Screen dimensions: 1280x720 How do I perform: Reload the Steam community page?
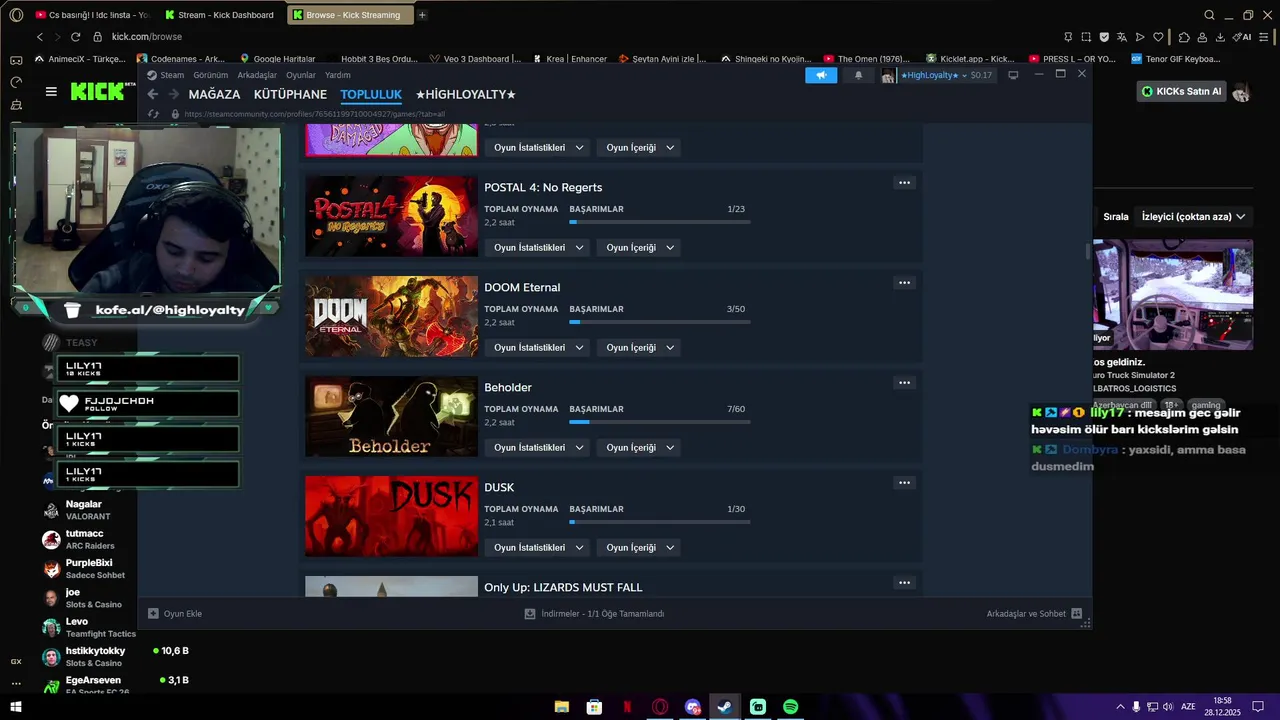153,114
